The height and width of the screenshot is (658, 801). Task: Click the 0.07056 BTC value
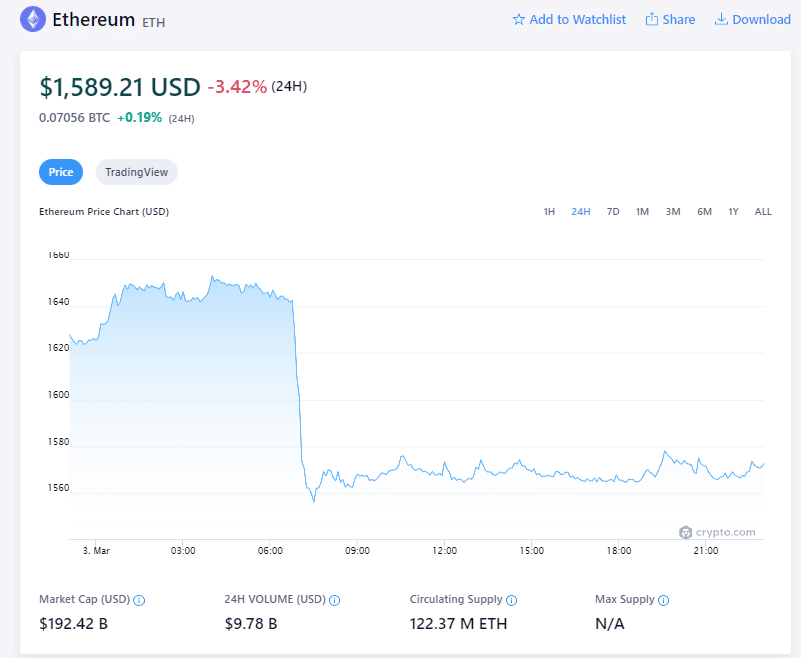pos(75,118)
